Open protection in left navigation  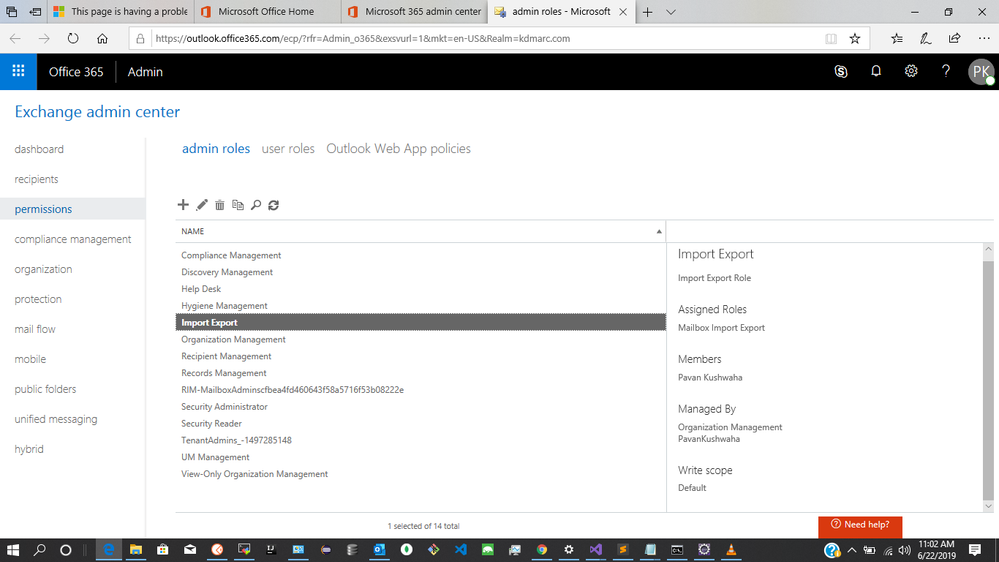click(38, 299)
